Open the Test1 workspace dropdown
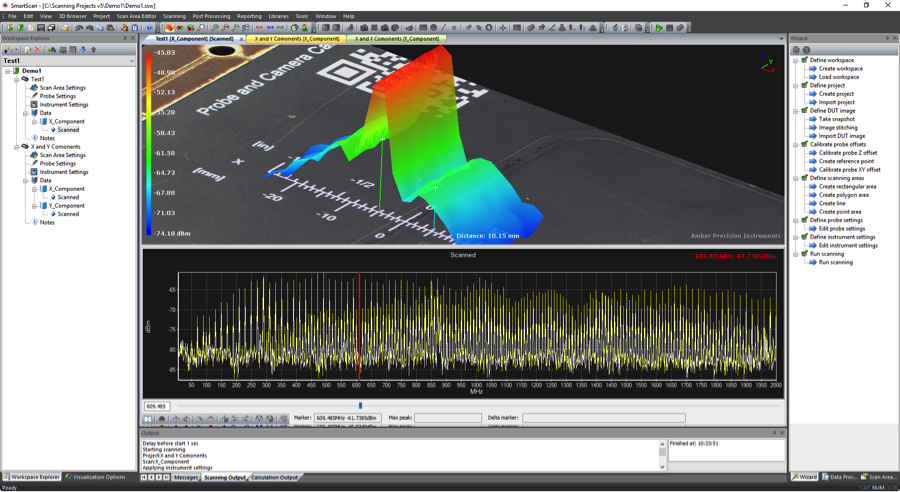 coord(131,60)
